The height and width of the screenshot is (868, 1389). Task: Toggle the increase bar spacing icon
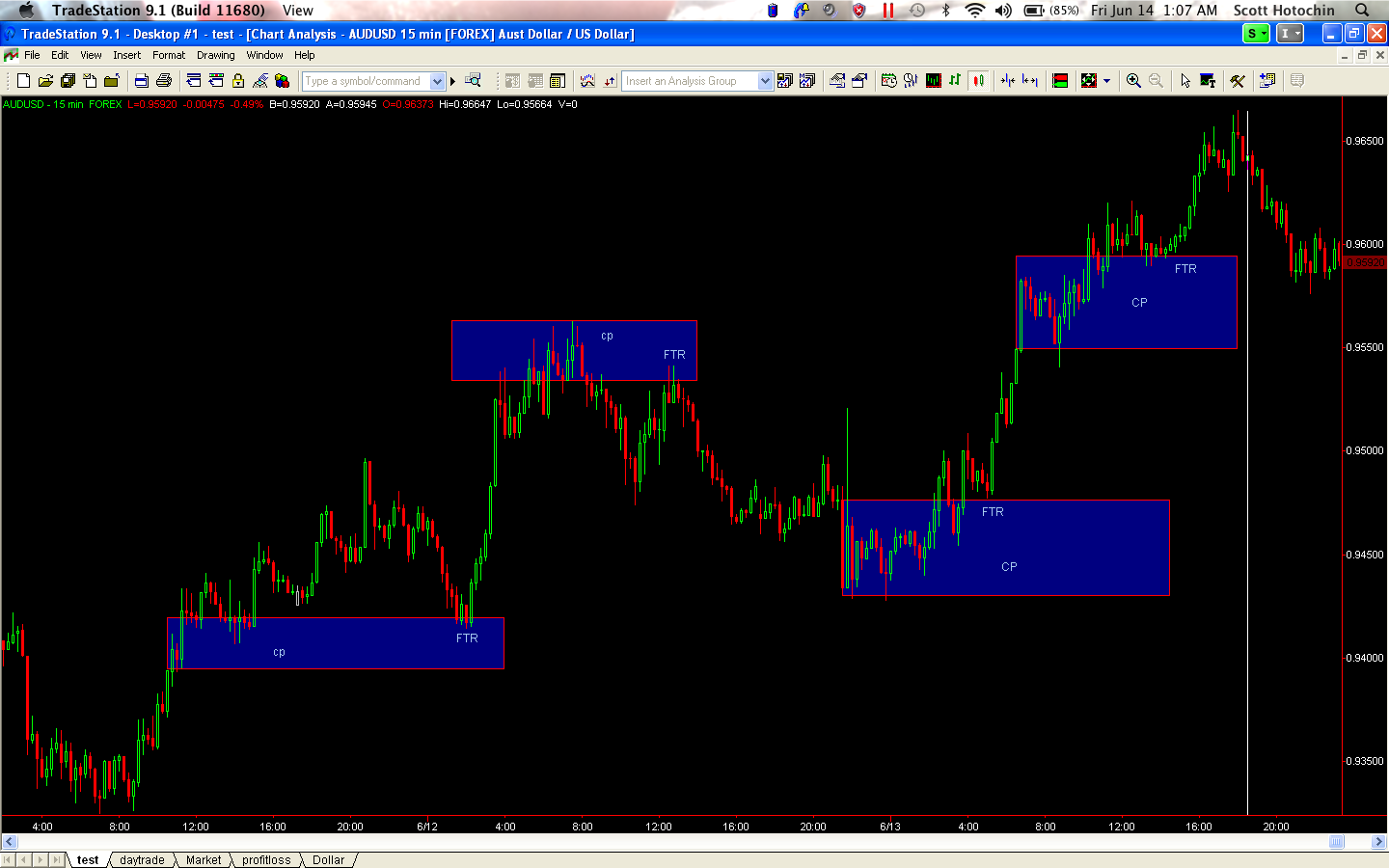[x=1030, y=81]
